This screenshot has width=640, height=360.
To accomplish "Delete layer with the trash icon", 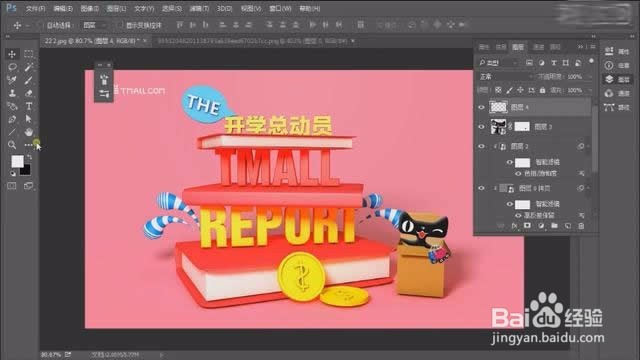I will (x=581, y=226).
